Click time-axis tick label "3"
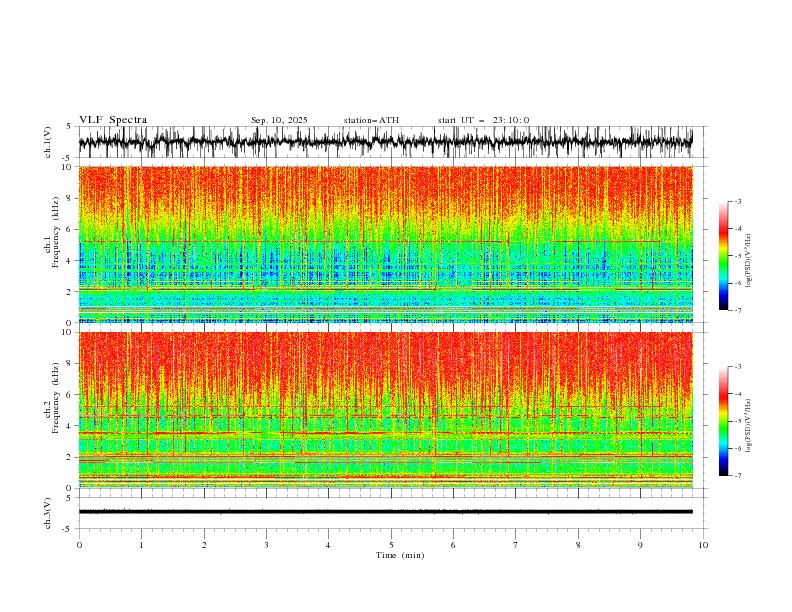This screenshot has height=612, width=792. pos(266,545)
